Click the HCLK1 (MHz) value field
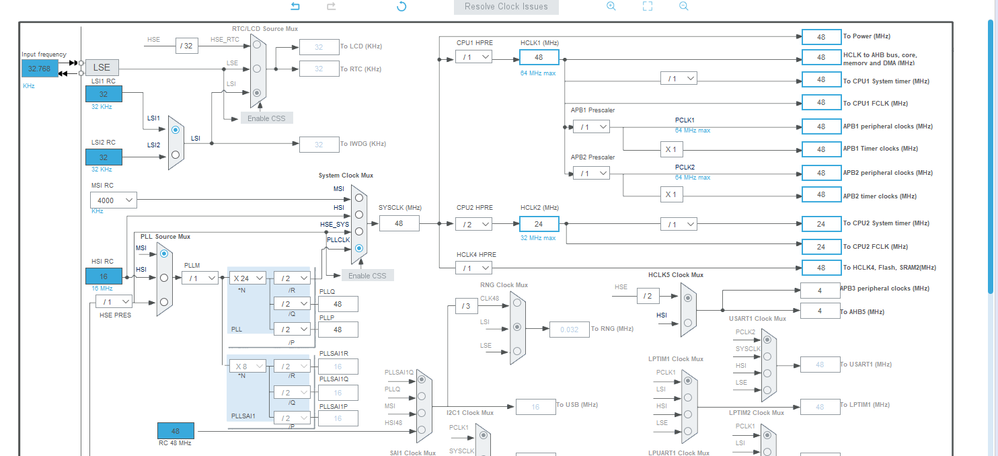The height and width of the screenshot is (456, 998). [x=539, y=57]
